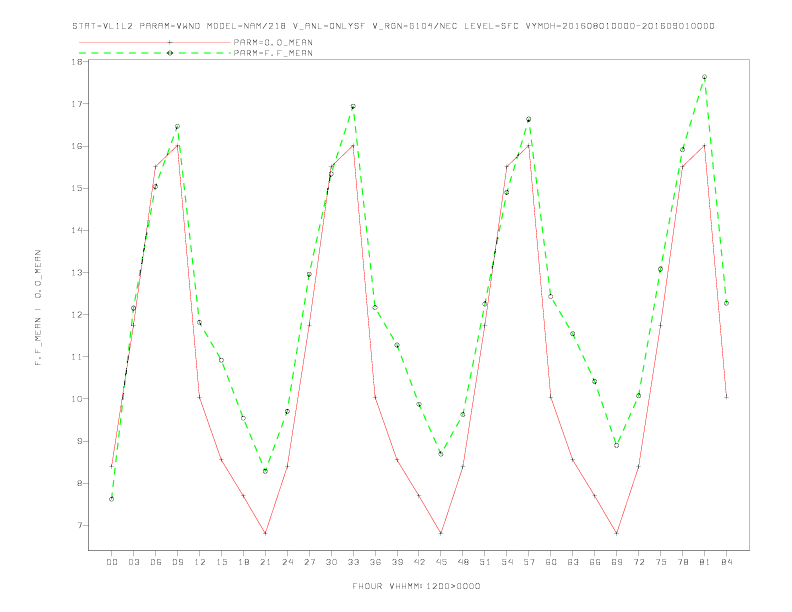Click the x-axis forecast hour label 84

point(726,562)
